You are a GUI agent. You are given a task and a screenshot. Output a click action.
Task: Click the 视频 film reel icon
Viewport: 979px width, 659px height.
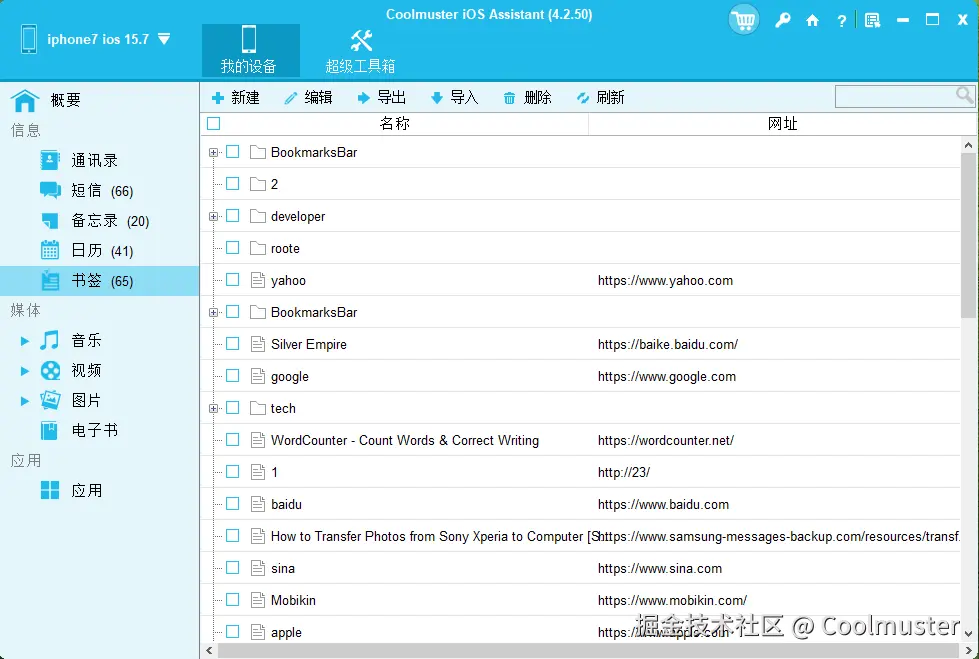point(50,370)
